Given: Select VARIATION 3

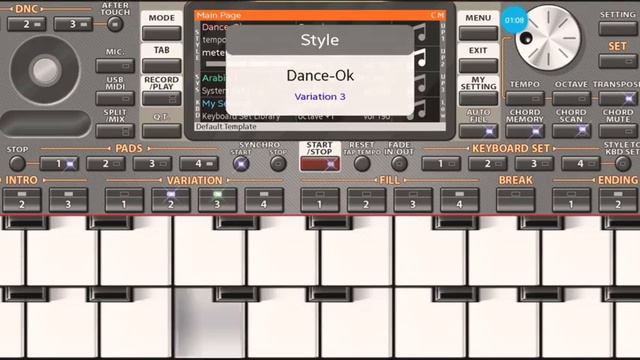Looking at the screenshot, I should tap(217, 200).
